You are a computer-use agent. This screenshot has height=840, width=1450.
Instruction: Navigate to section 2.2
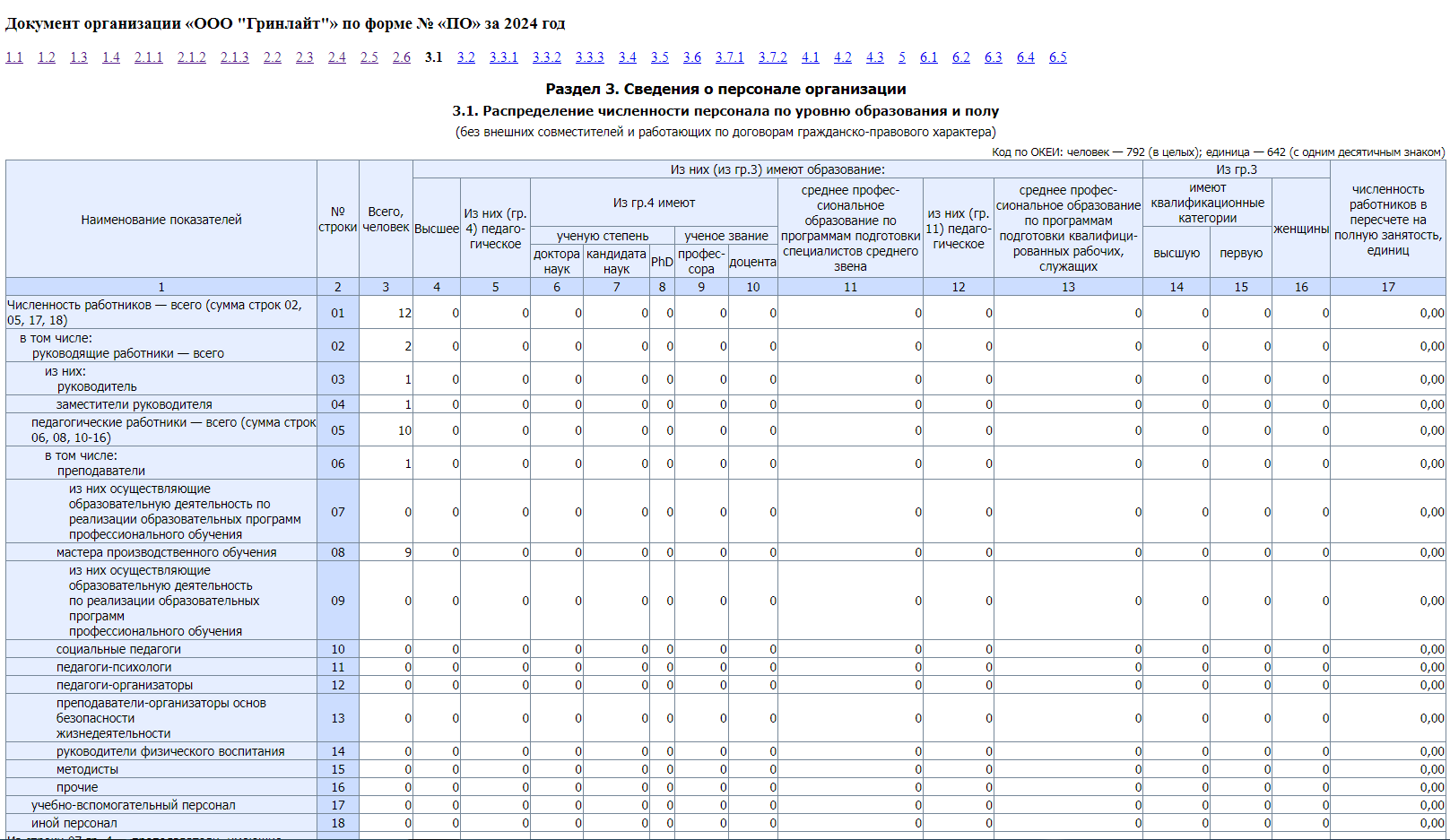273,57
